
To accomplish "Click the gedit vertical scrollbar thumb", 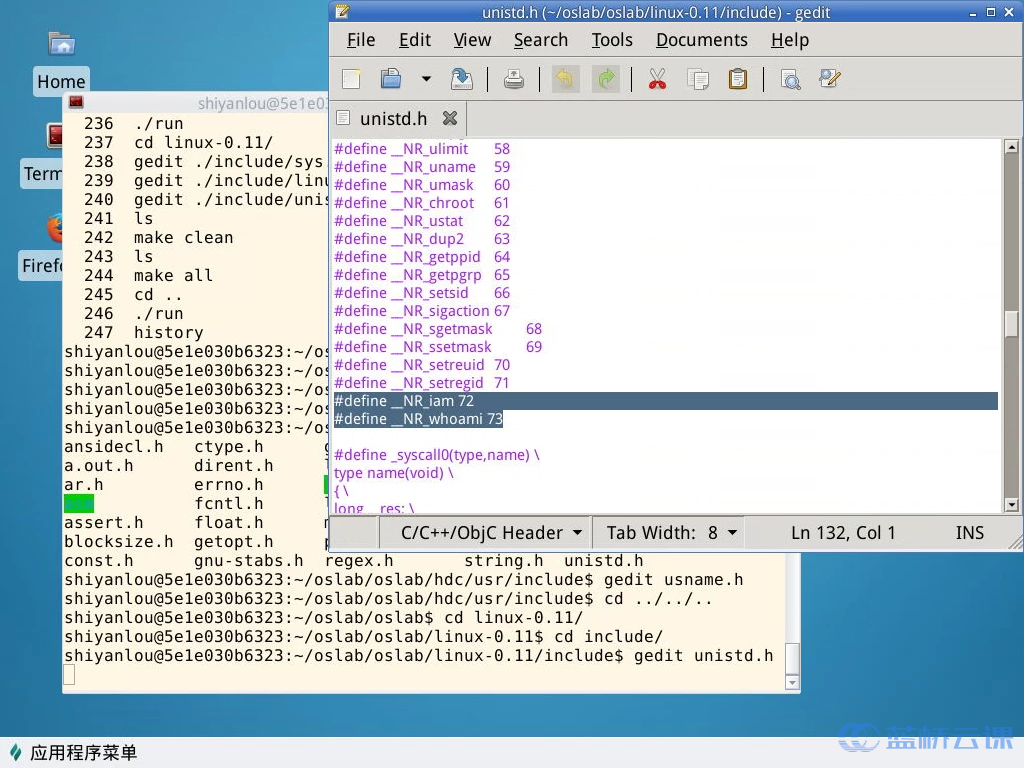I will tap(1011, 325).
